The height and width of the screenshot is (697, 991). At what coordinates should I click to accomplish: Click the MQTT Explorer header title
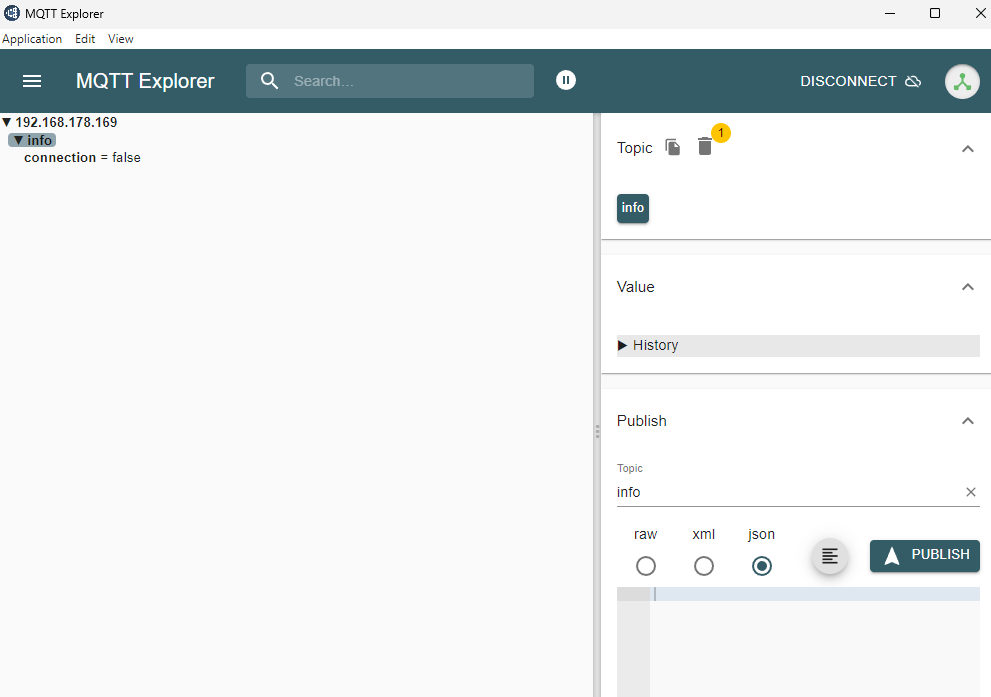point(145,81)
